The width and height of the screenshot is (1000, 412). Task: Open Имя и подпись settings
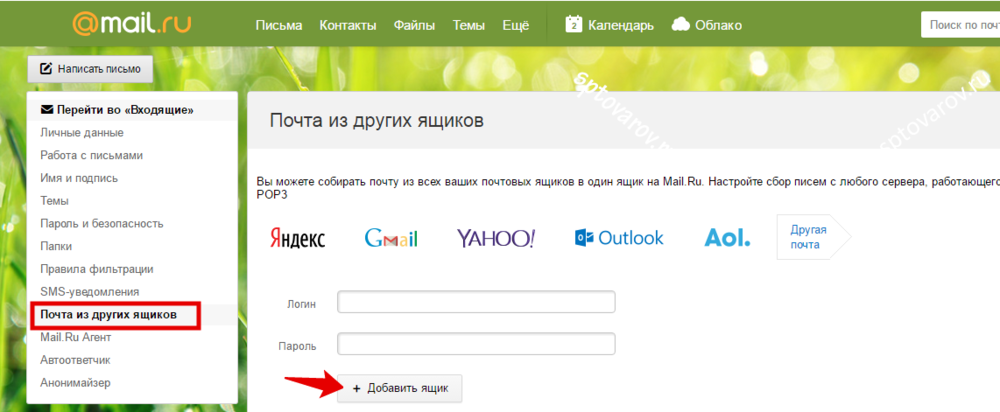(x=78, y=178)
